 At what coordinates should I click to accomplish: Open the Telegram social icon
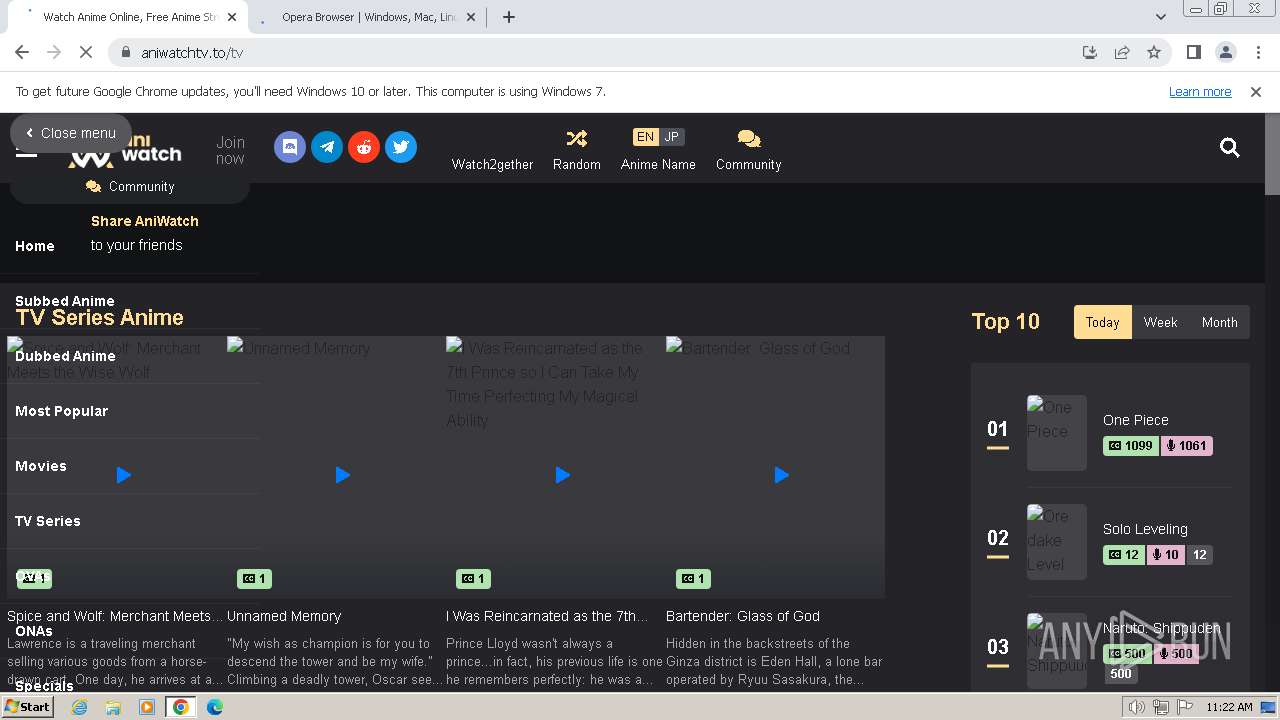[x=327, y=147]
